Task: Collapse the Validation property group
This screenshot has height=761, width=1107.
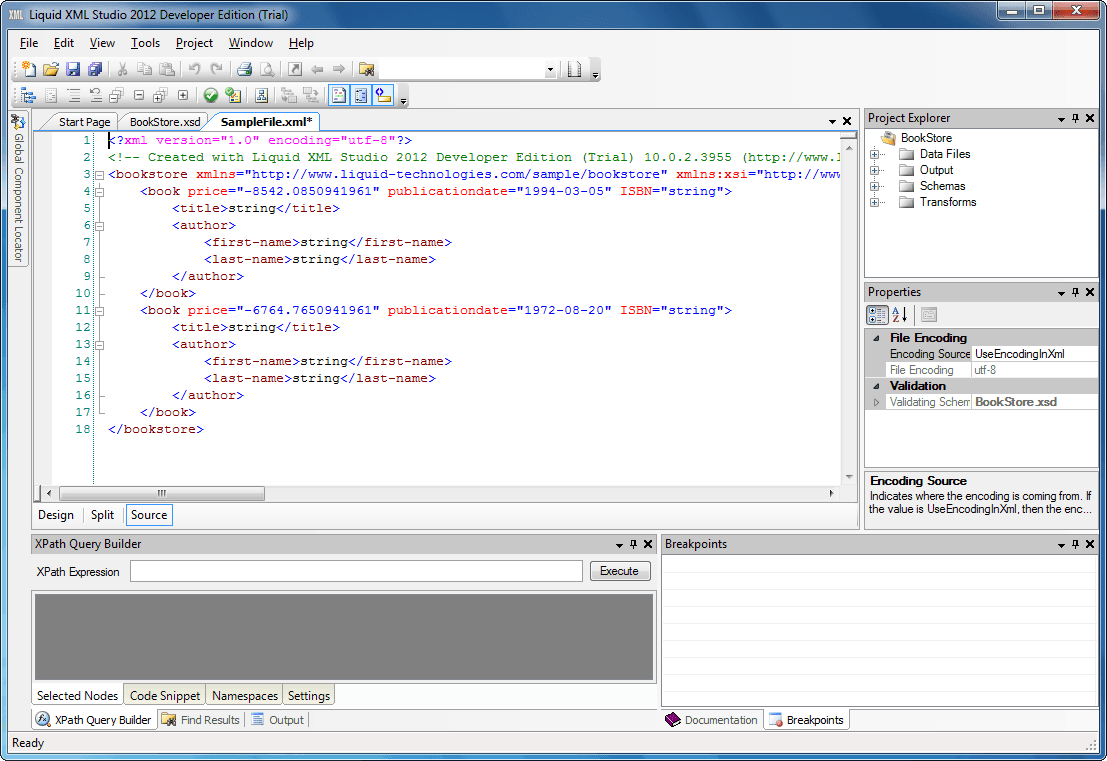Action: (x=876, y=386)
